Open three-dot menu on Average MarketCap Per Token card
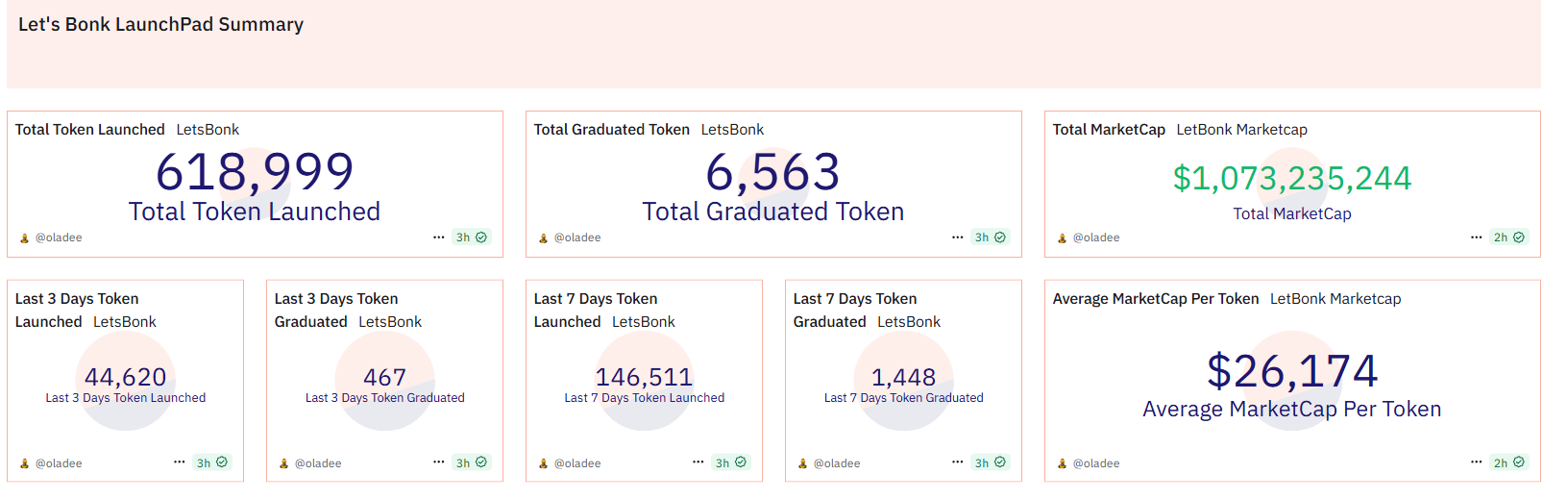Screen dimensions: 1568x499 (x=1476, y=462)
